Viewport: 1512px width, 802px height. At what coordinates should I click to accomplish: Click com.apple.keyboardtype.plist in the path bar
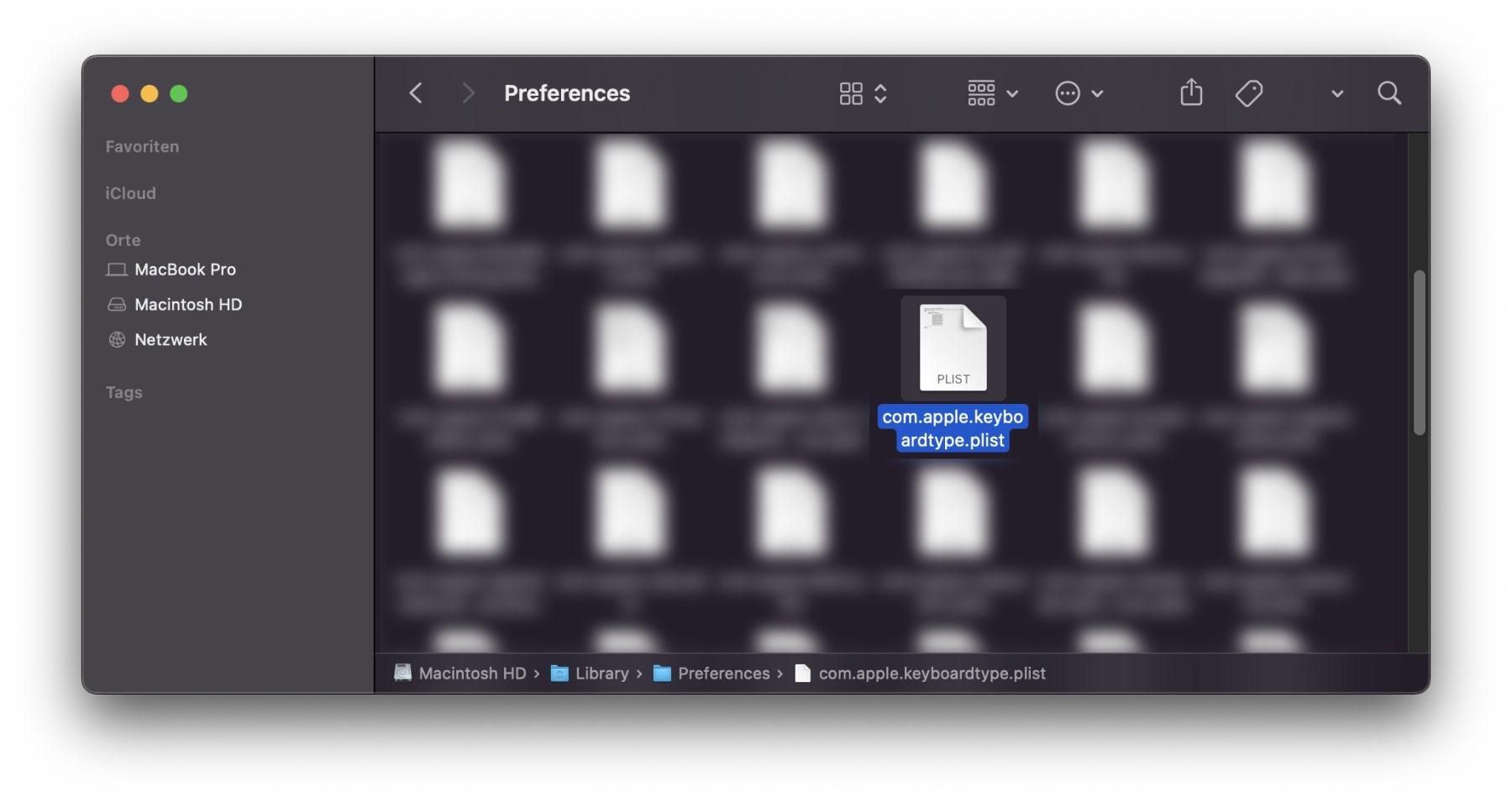932,674
